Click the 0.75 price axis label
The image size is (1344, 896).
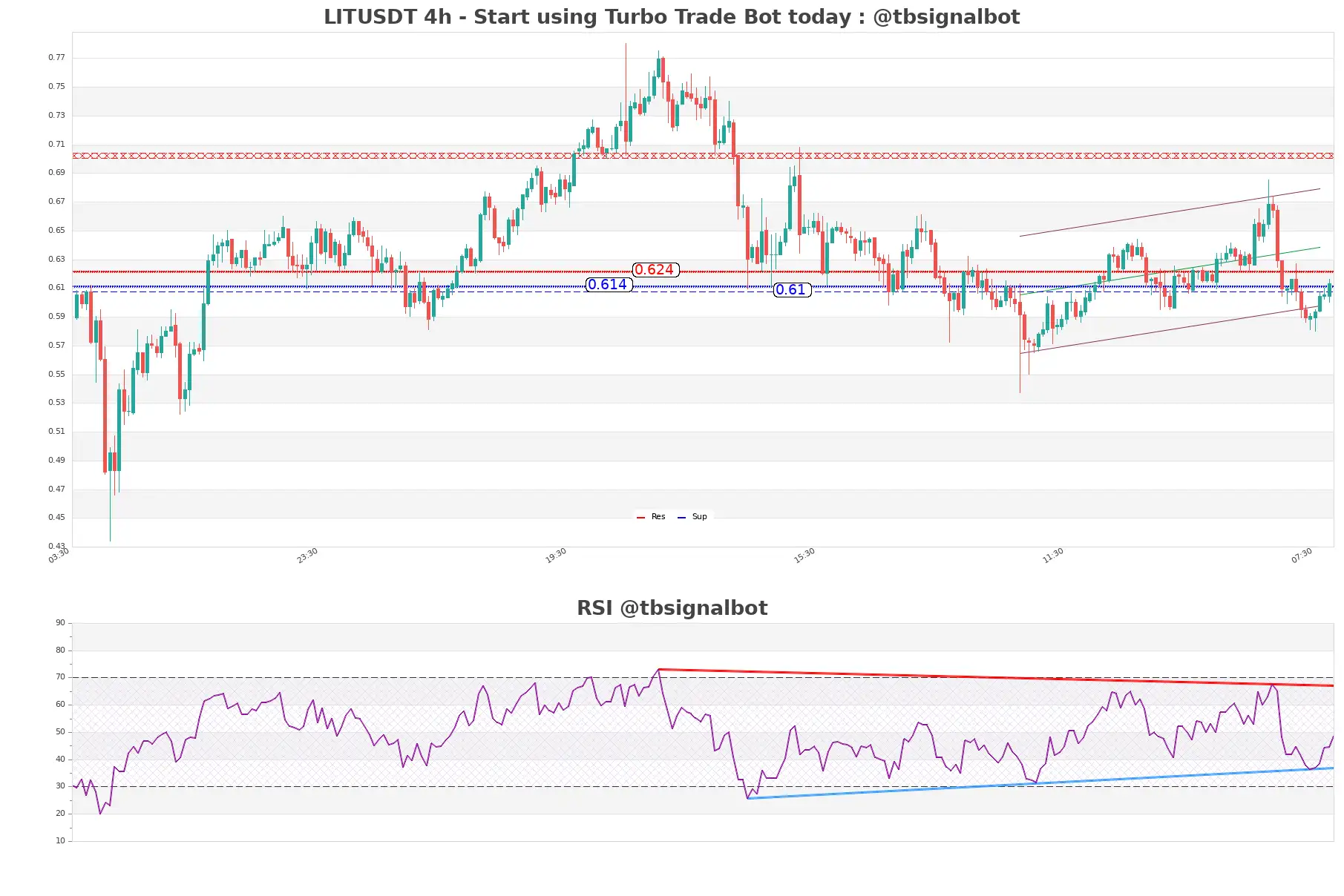click(x=56, y=87)
